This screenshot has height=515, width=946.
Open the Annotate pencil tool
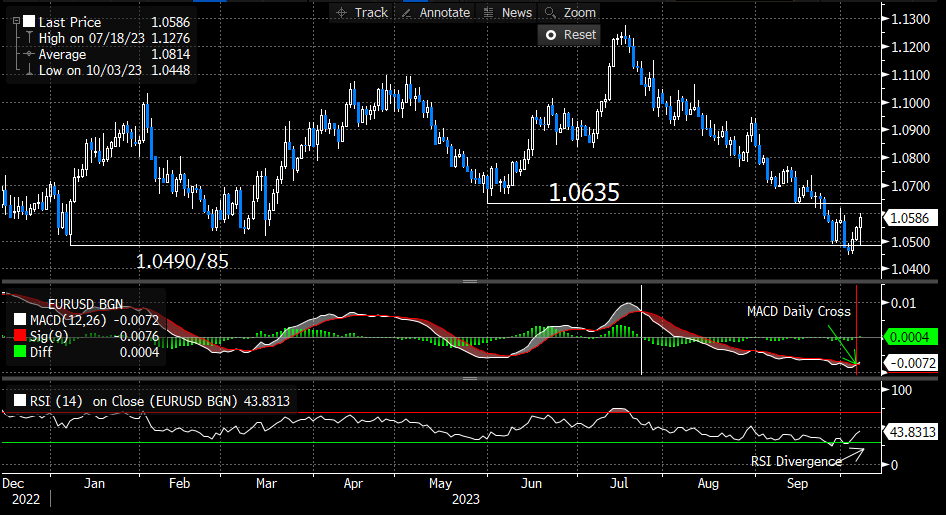click(436, 12)
